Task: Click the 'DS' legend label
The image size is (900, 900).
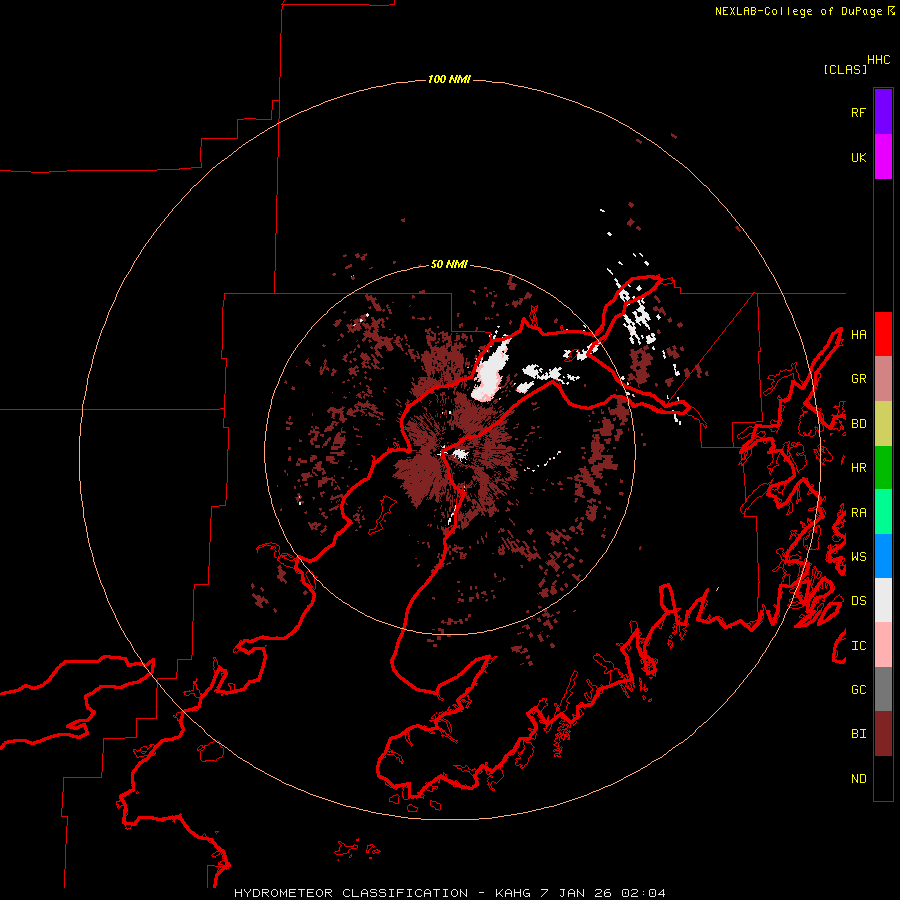Action: coord(858,601)
